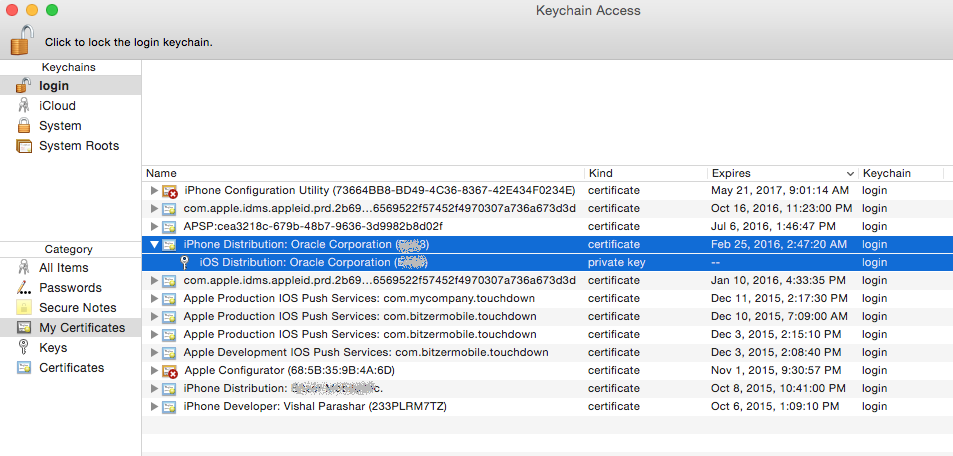The width and height of the screenshot is (953, 456).
Task: Click the Secure Notes yellow note icon
Action: click(x=24, y=308)
